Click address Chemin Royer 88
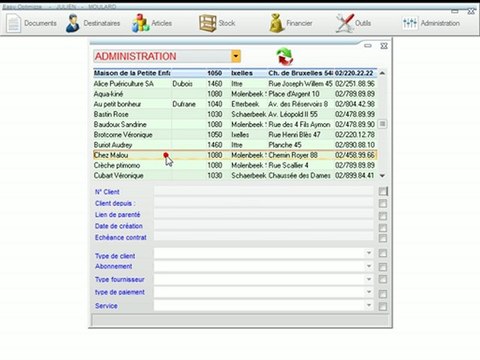The image size is (480, 360). 293,155
